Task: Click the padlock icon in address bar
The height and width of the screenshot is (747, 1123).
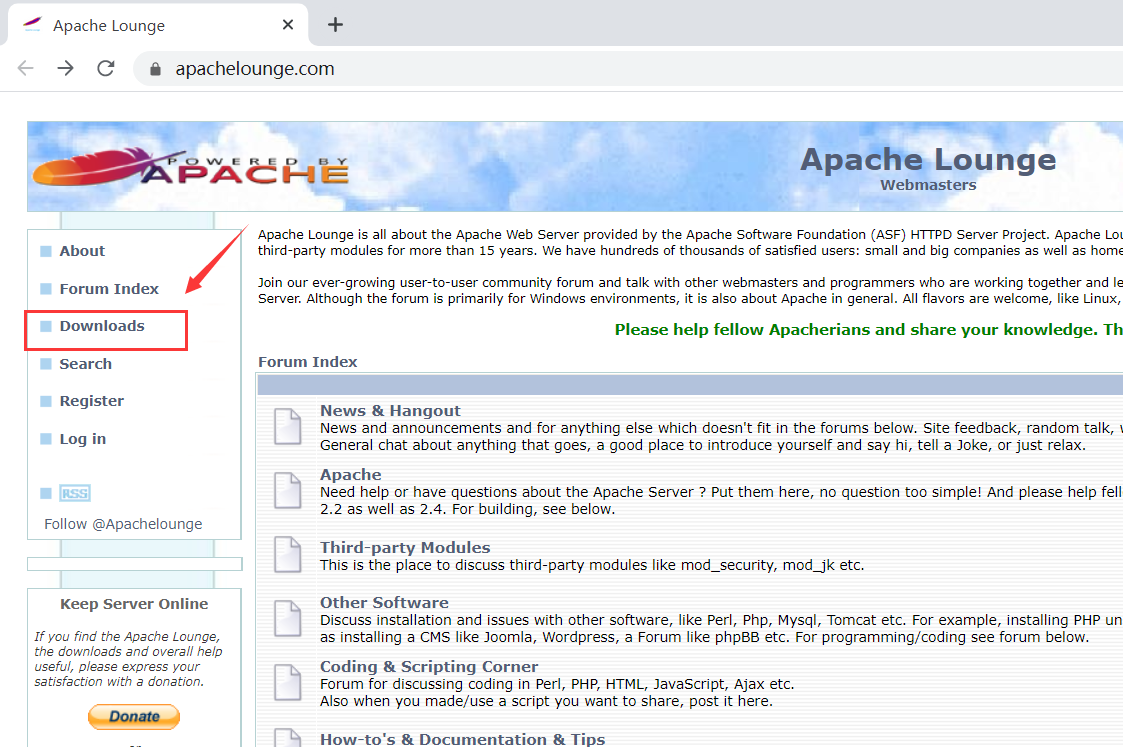Action: [153, 68]
